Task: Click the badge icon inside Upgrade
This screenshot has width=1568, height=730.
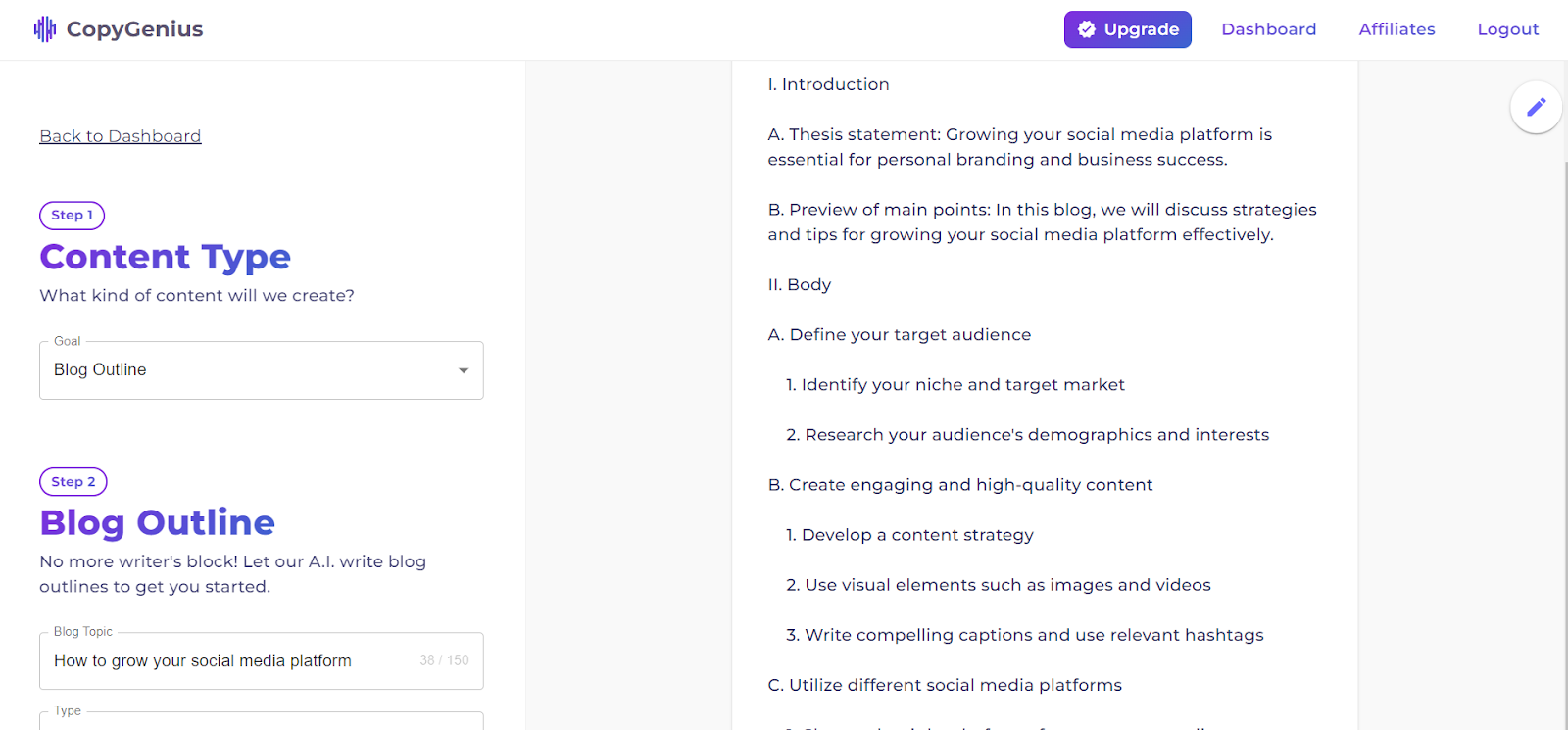Action: [x=1086, y=29]
